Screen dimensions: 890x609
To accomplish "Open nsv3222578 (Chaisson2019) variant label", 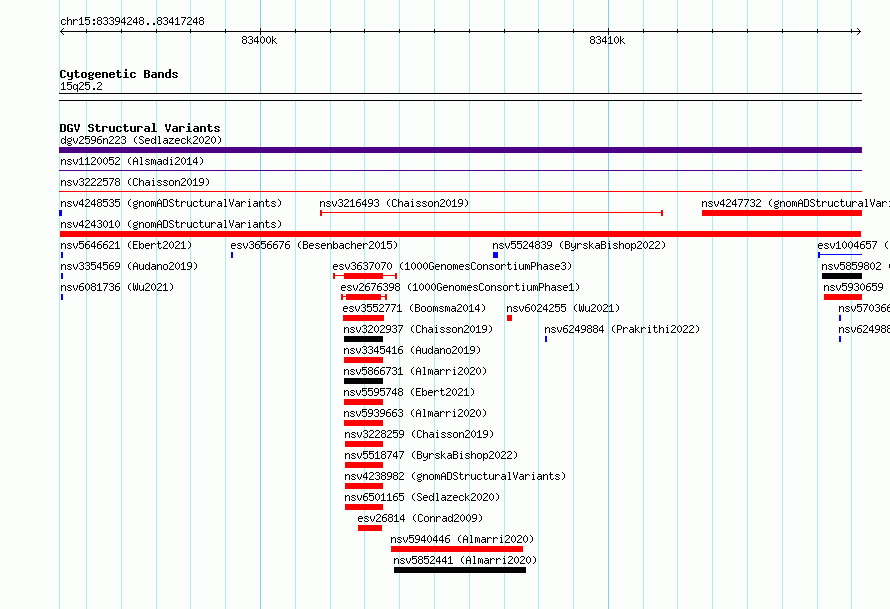I will (x=135, y=182).
